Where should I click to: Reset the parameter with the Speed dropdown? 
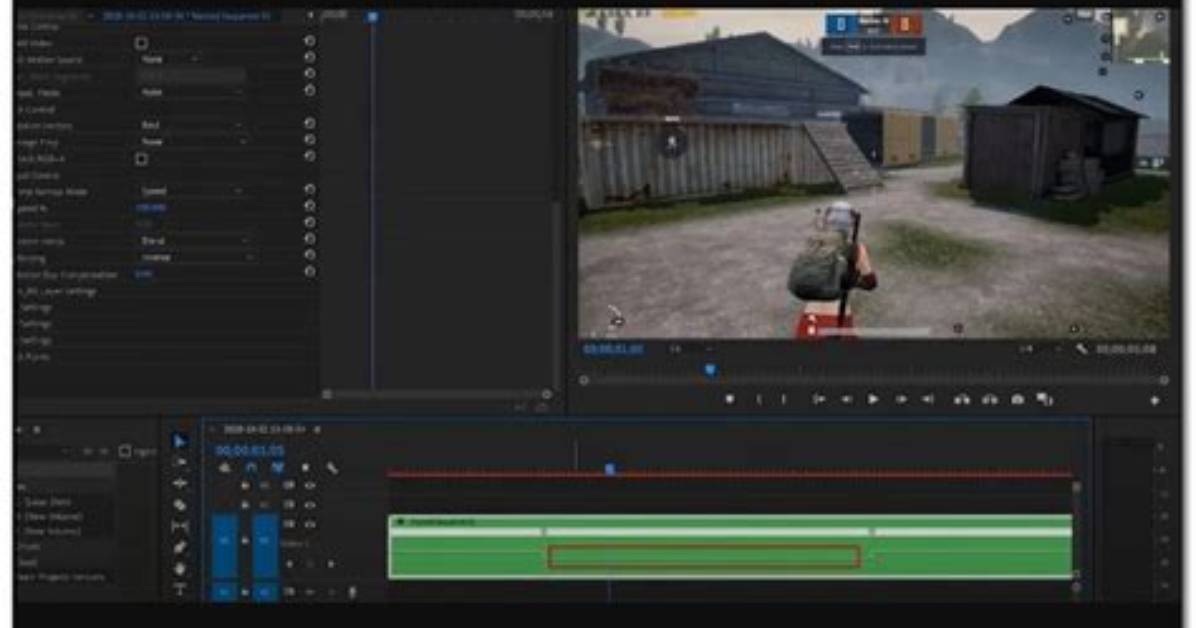point(310,190)
